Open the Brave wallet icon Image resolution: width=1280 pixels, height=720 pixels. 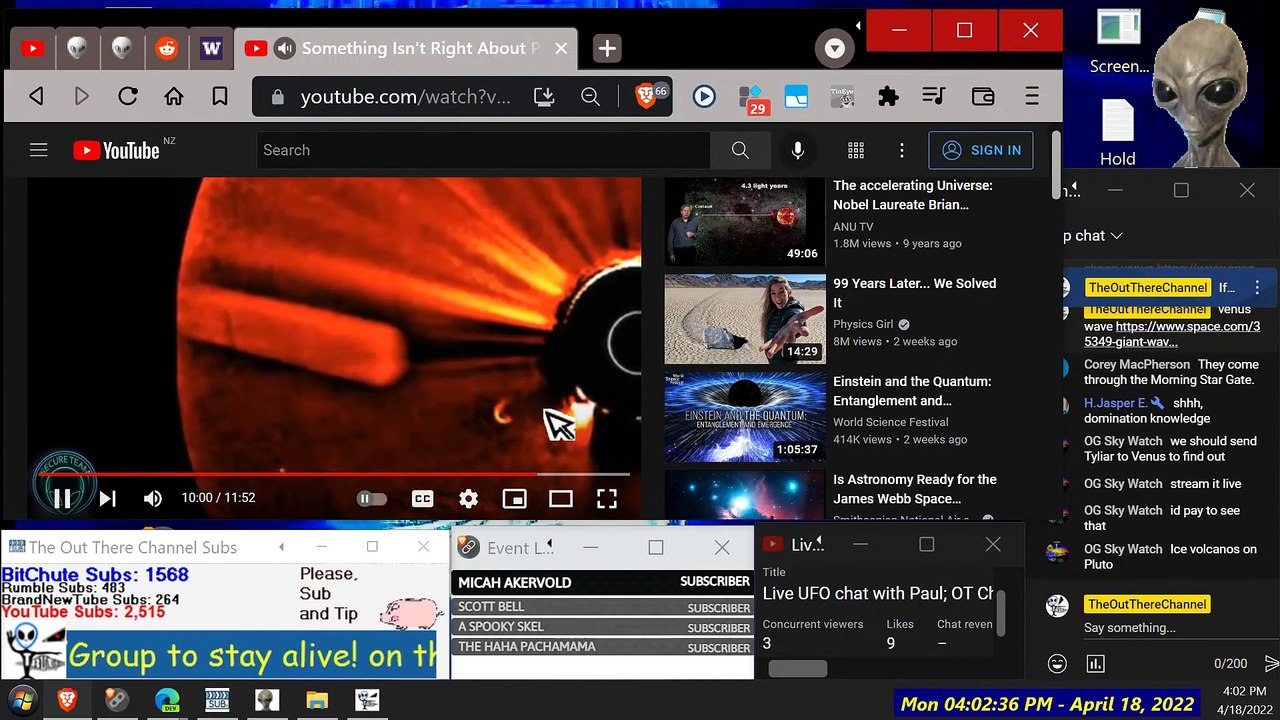[x=983, y=97]
